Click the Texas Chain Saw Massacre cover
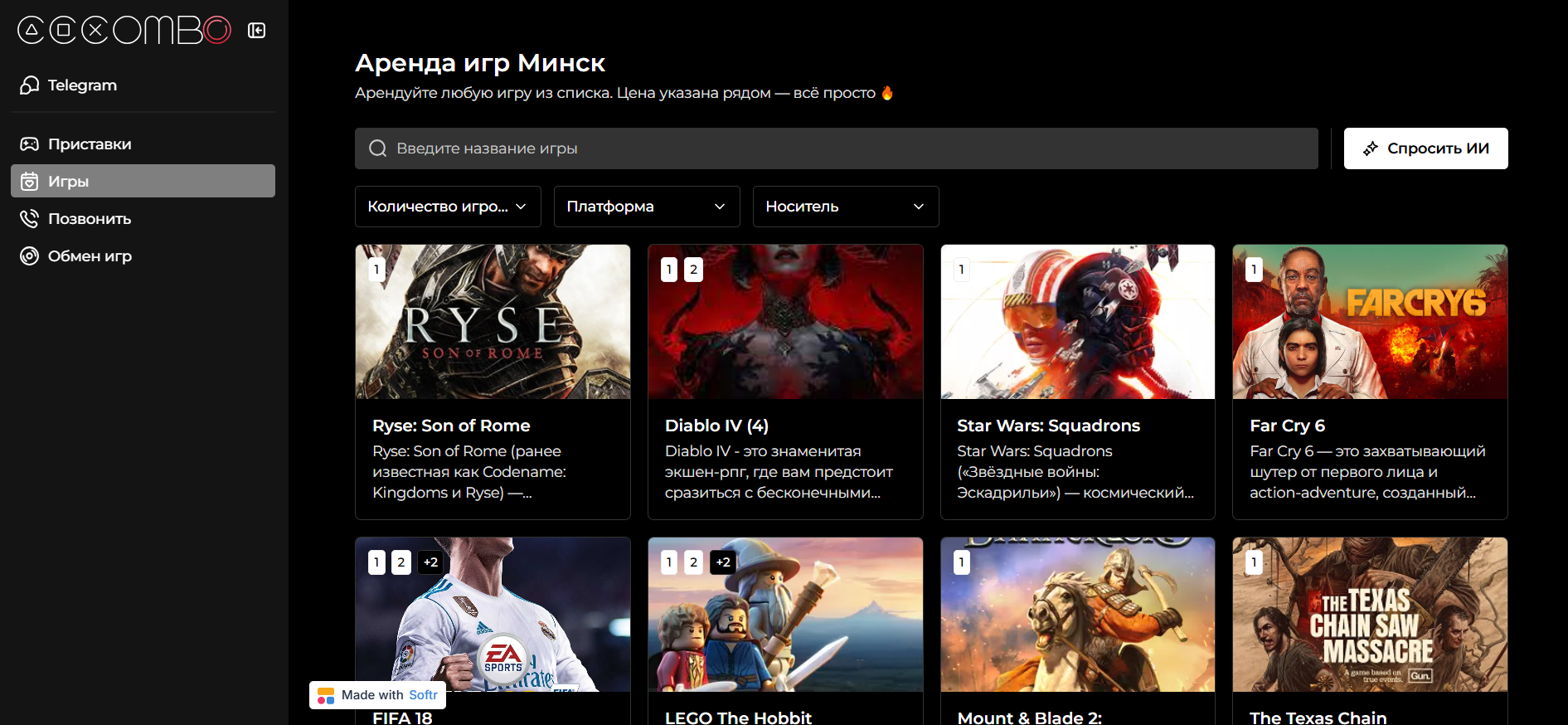Screen dimensions: 1568x725 click(1370, 615)
